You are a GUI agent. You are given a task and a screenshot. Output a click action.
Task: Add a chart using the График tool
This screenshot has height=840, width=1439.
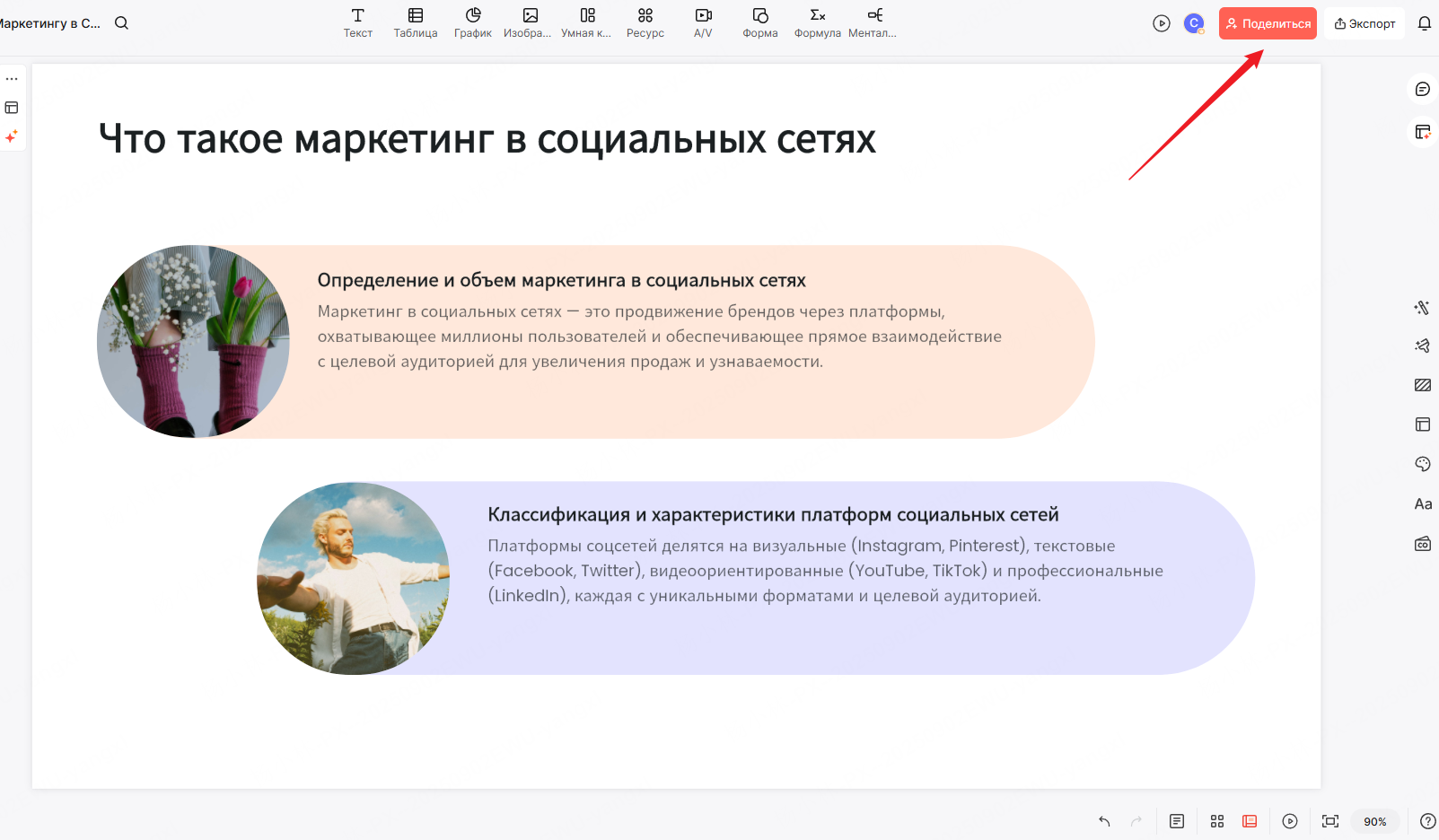pos(472,22)
